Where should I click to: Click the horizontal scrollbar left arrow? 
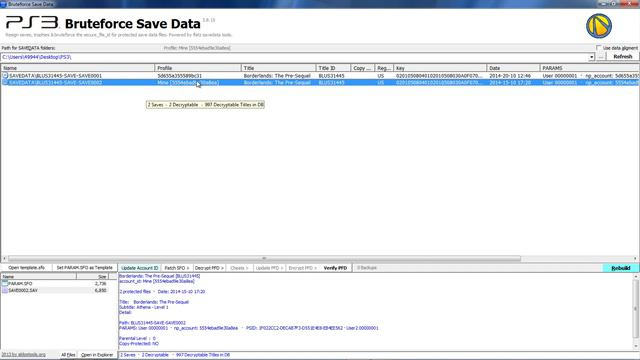click(x=4, y=258)
